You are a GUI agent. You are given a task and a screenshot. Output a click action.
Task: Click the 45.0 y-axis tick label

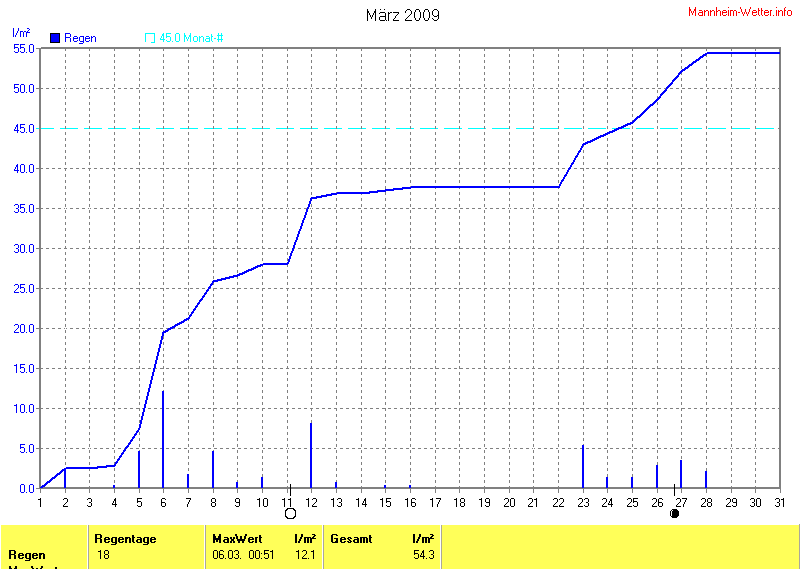[24, 129]
